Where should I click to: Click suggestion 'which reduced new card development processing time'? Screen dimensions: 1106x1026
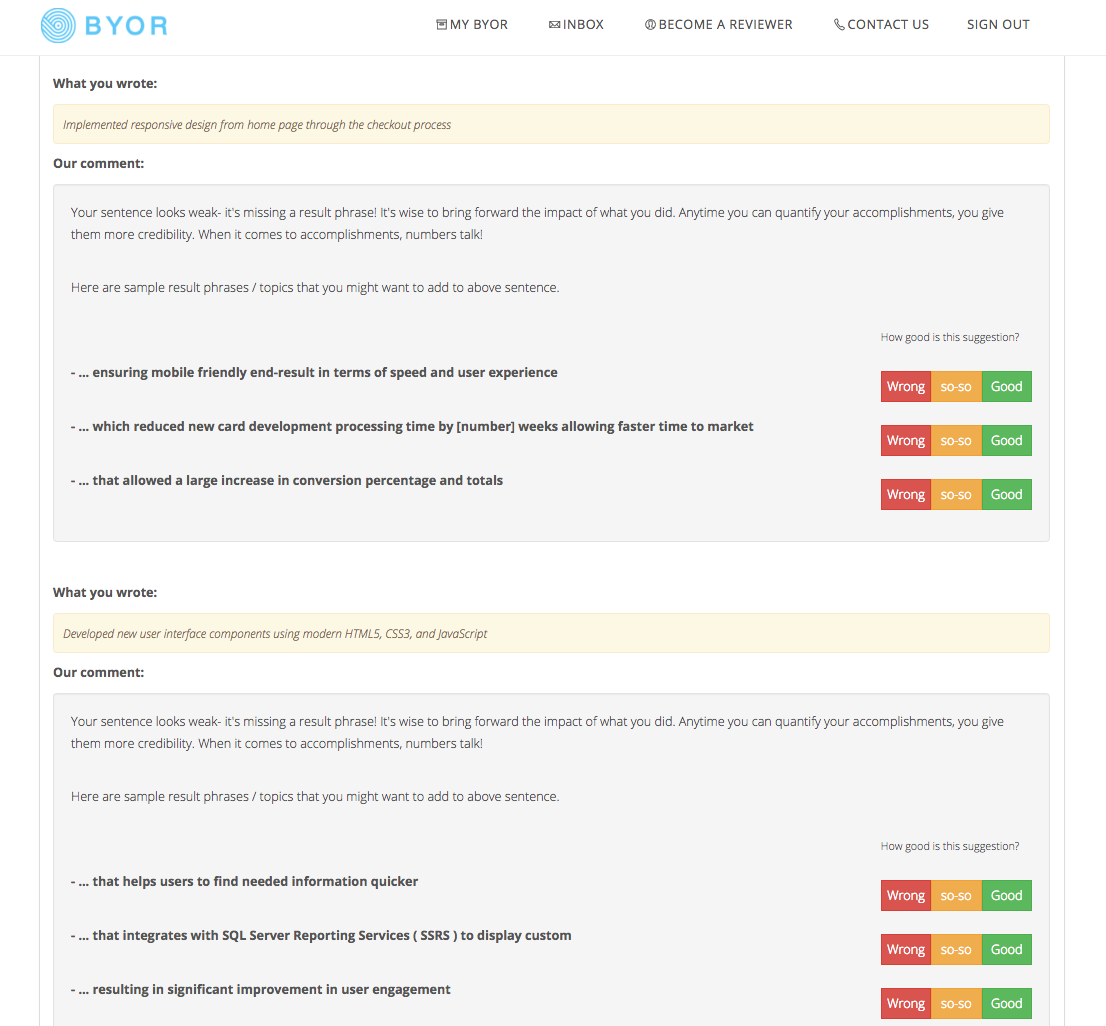[x=412, y=427]
